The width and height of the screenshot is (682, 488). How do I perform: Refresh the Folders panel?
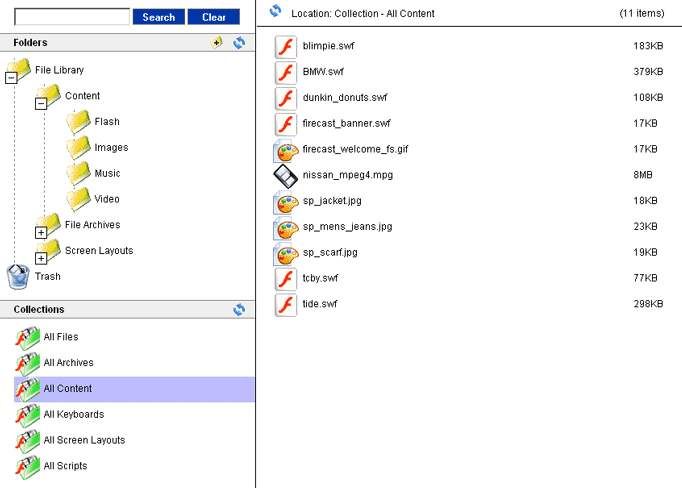[x=239, y=43]
